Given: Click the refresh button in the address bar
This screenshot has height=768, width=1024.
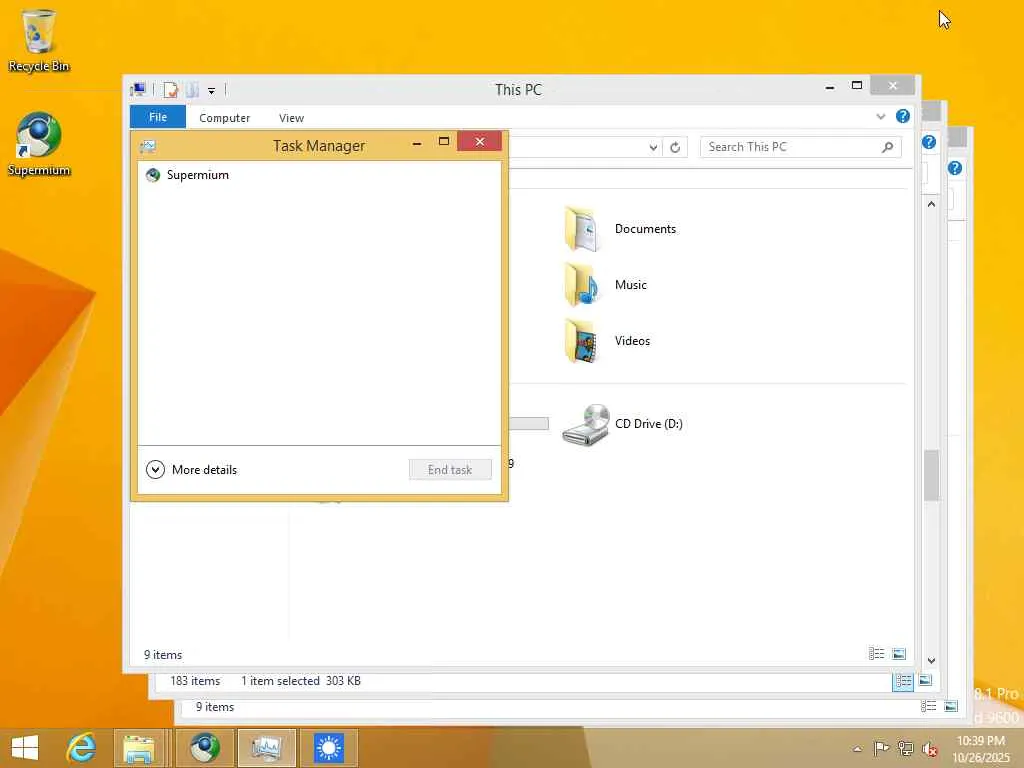Looking at the screenshot, I should (x=675, y=148).
